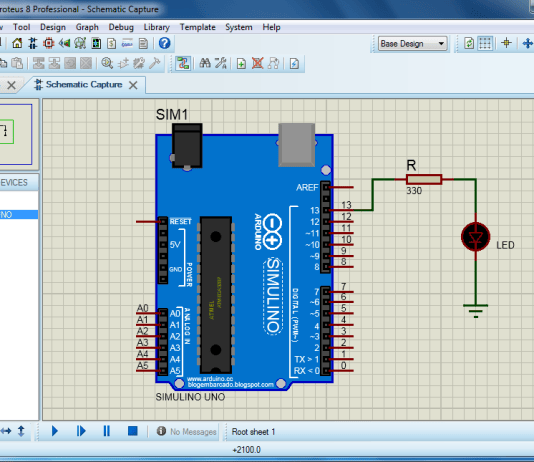Open the Base Design variant dropdown
The image size is (534, 462).
tap(413, 44)
